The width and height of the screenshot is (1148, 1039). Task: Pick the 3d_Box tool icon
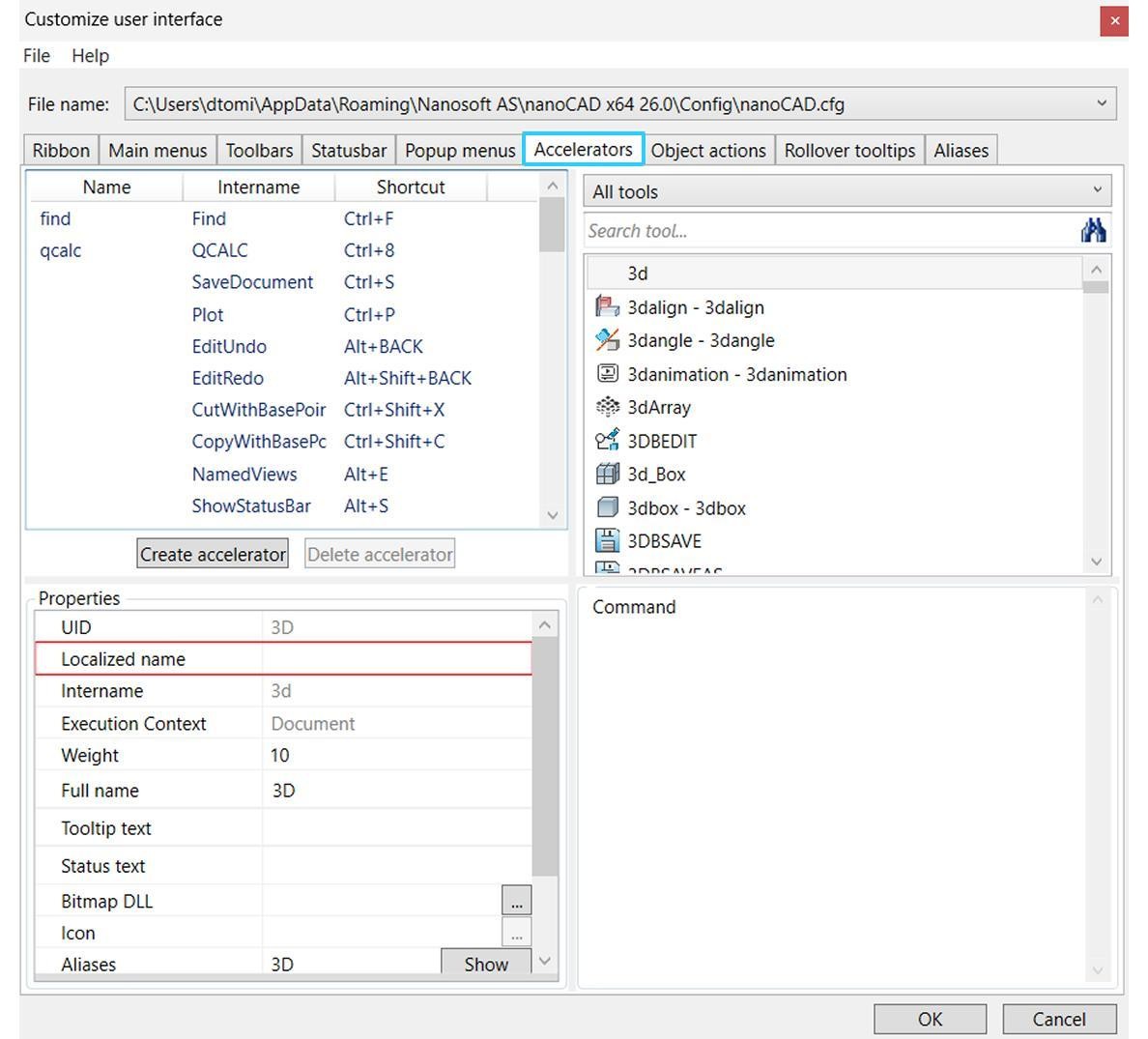click(607, 474)
